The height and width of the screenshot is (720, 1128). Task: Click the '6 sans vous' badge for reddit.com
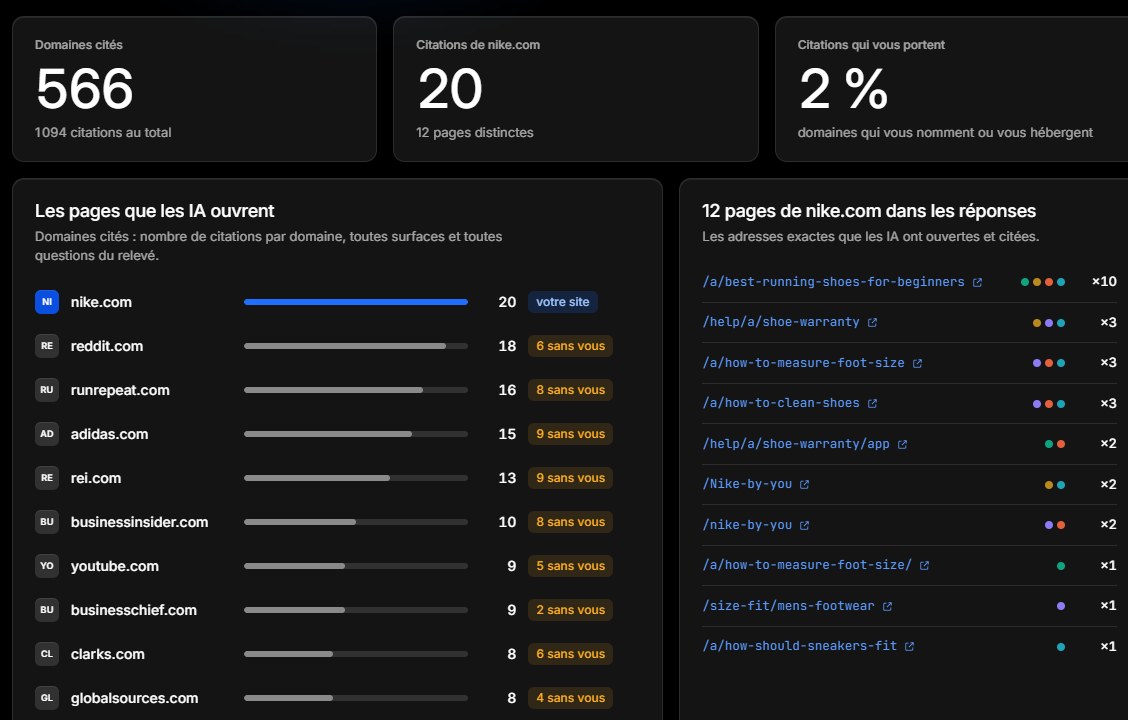coord(570,346)
